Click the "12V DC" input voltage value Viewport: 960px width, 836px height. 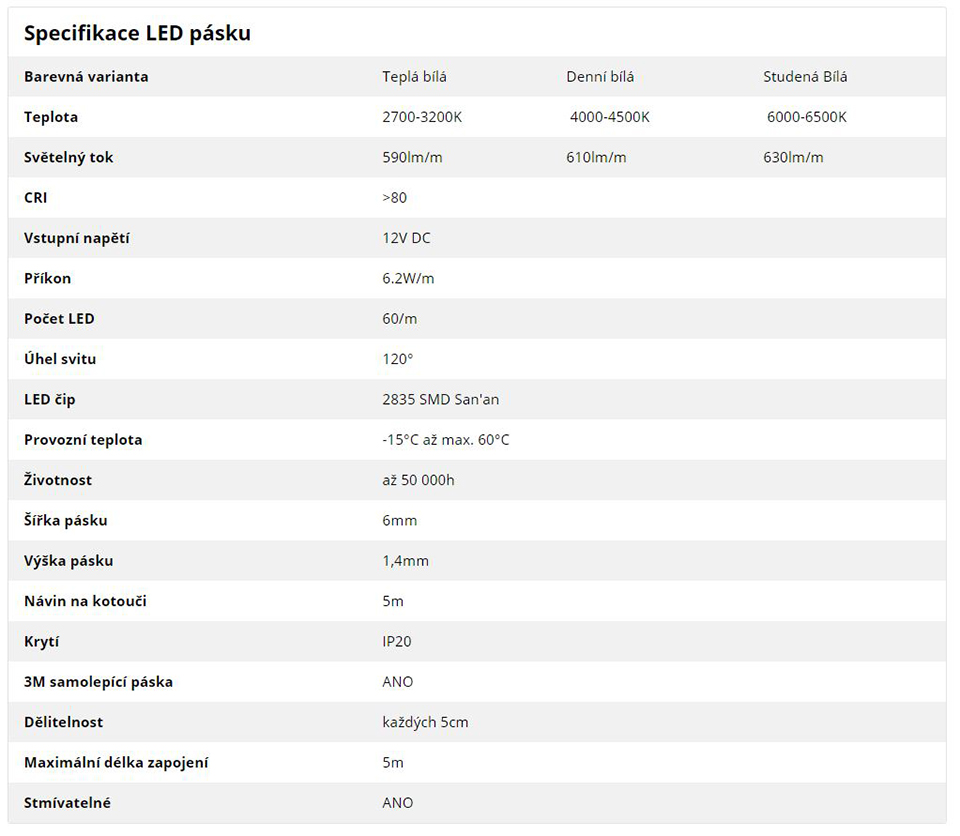406,238
